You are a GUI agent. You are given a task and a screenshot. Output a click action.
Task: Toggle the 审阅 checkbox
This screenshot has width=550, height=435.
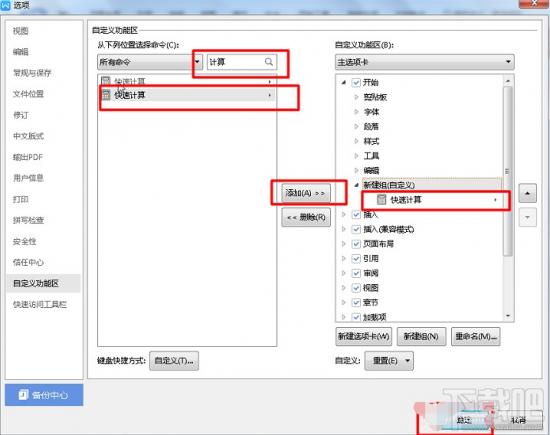[x=356, y=273]
